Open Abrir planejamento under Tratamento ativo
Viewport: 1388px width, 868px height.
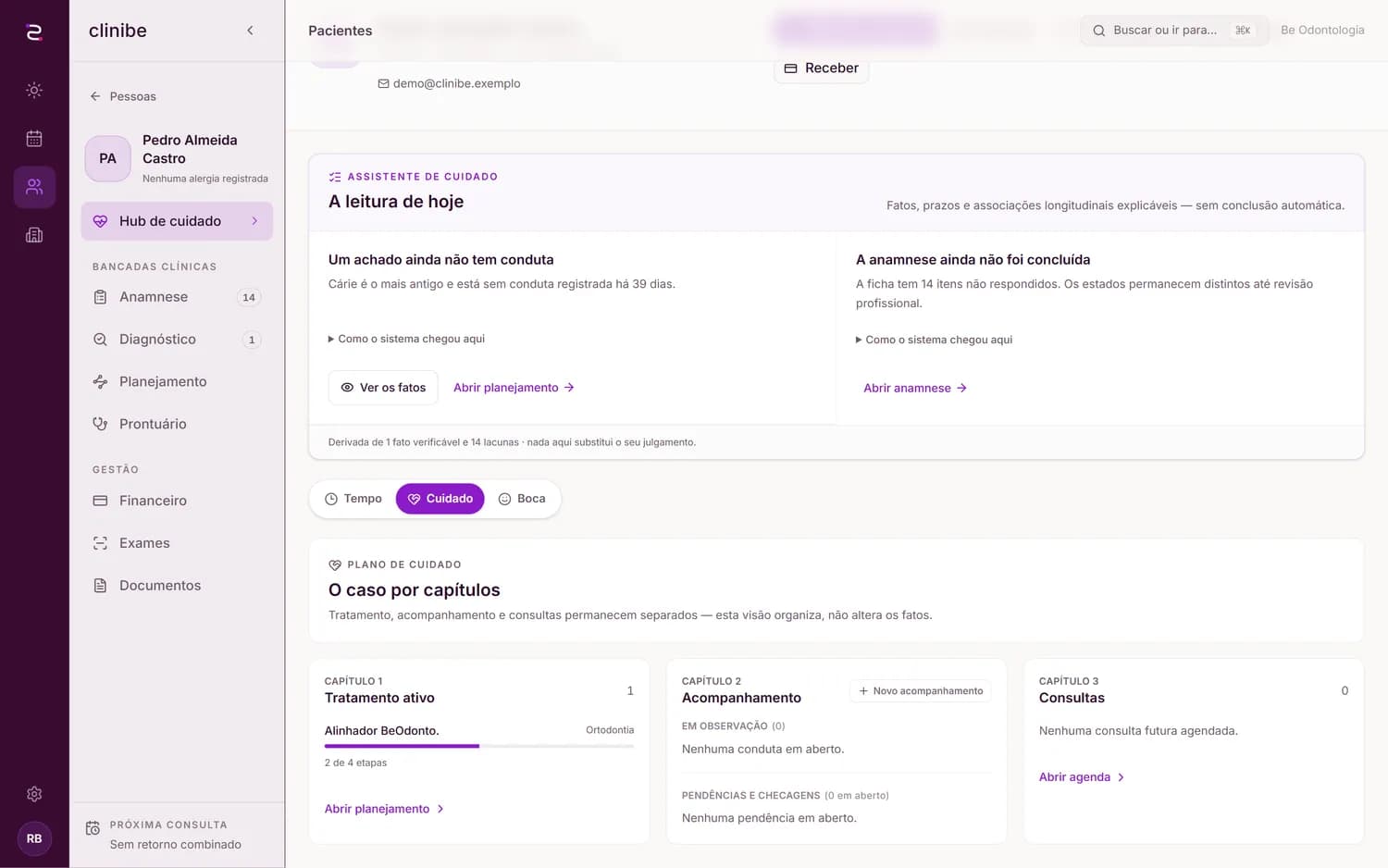click(384, 809)
